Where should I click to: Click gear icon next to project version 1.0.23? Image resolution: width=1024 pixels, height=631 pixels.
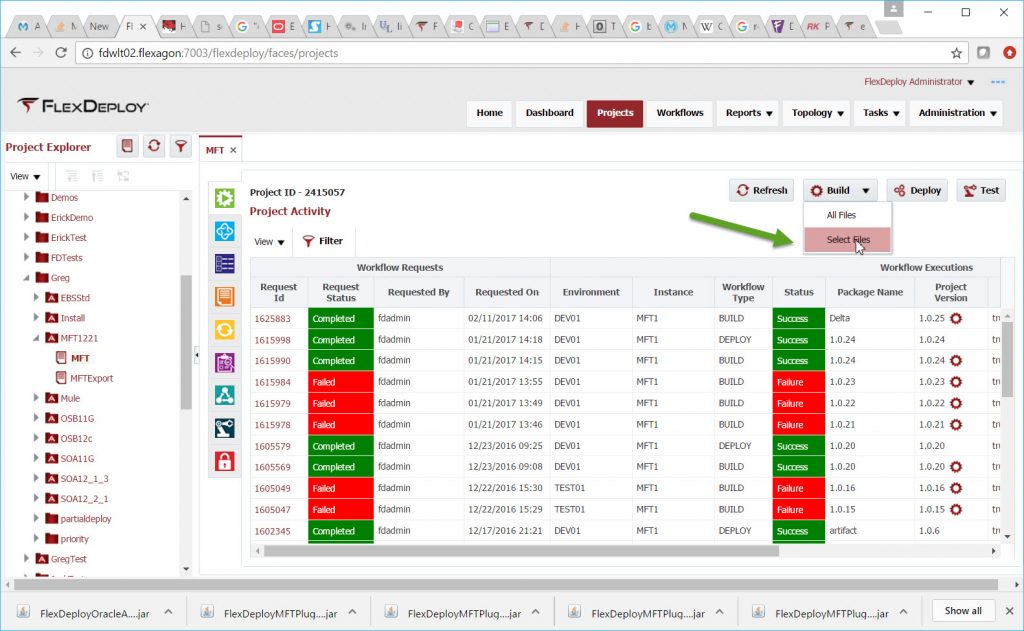tap(956, 381)
